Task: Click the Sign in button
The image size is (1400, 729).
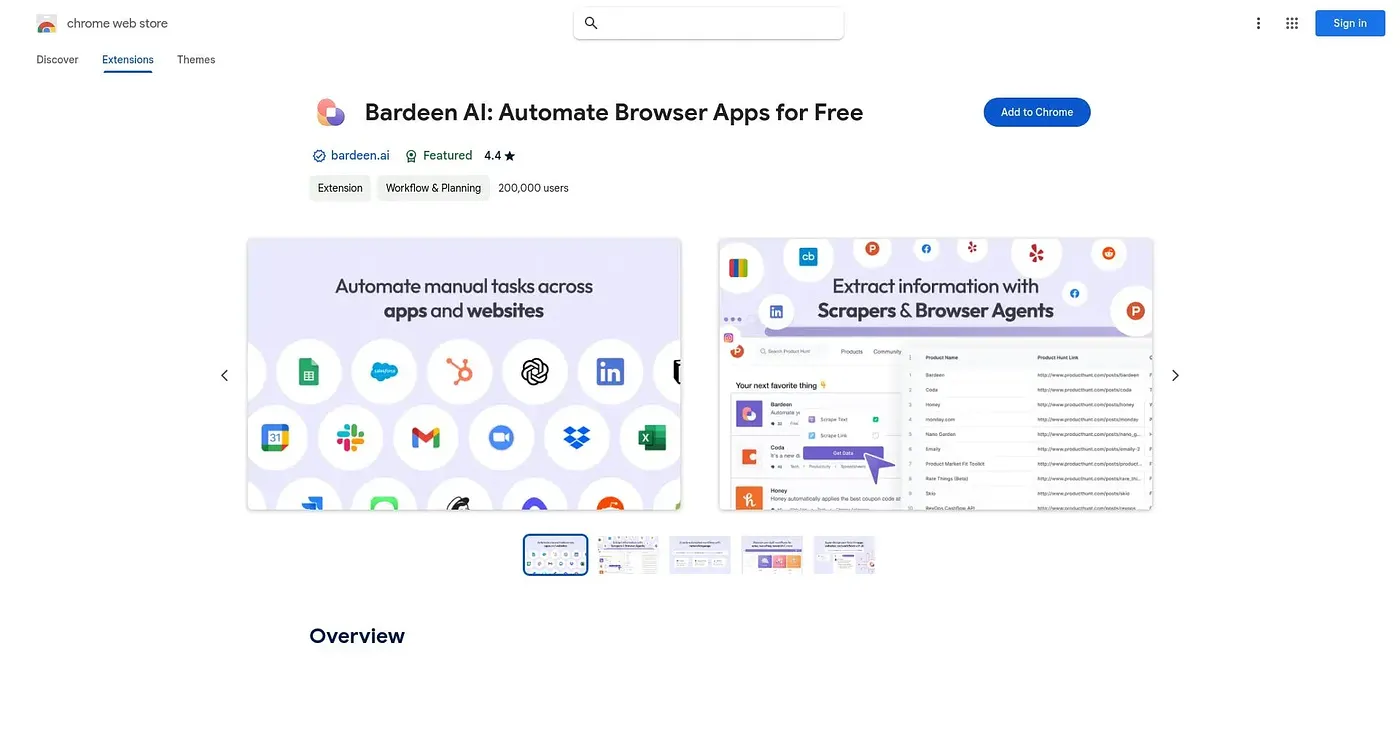Action: [1349, 23]
